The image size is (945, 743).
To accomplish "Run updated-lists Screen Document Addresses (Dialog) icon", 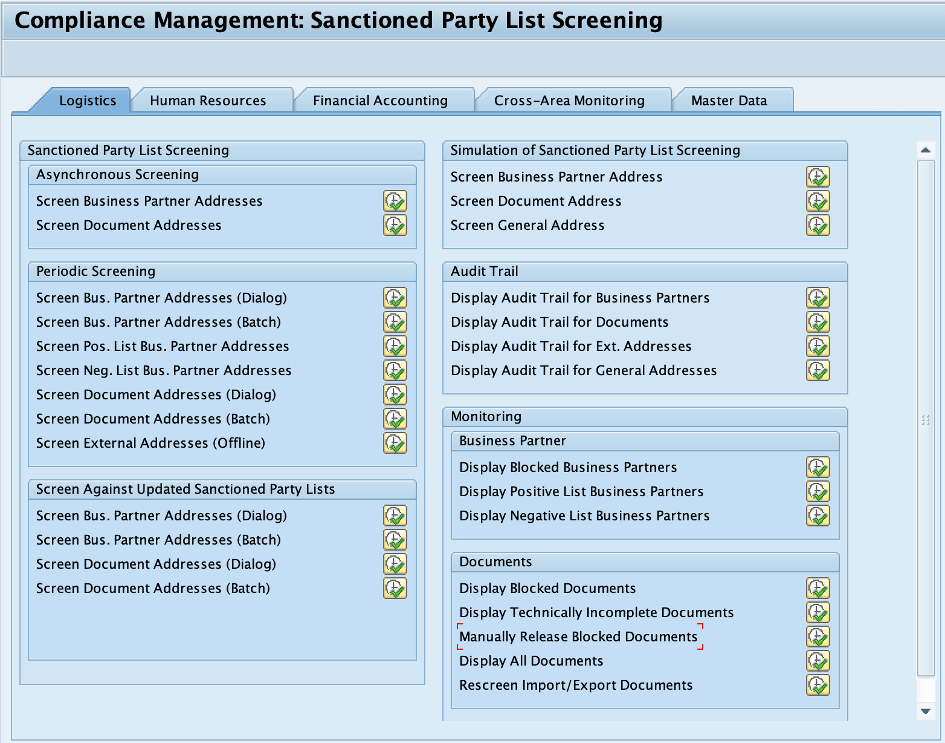I will [395, 563].
